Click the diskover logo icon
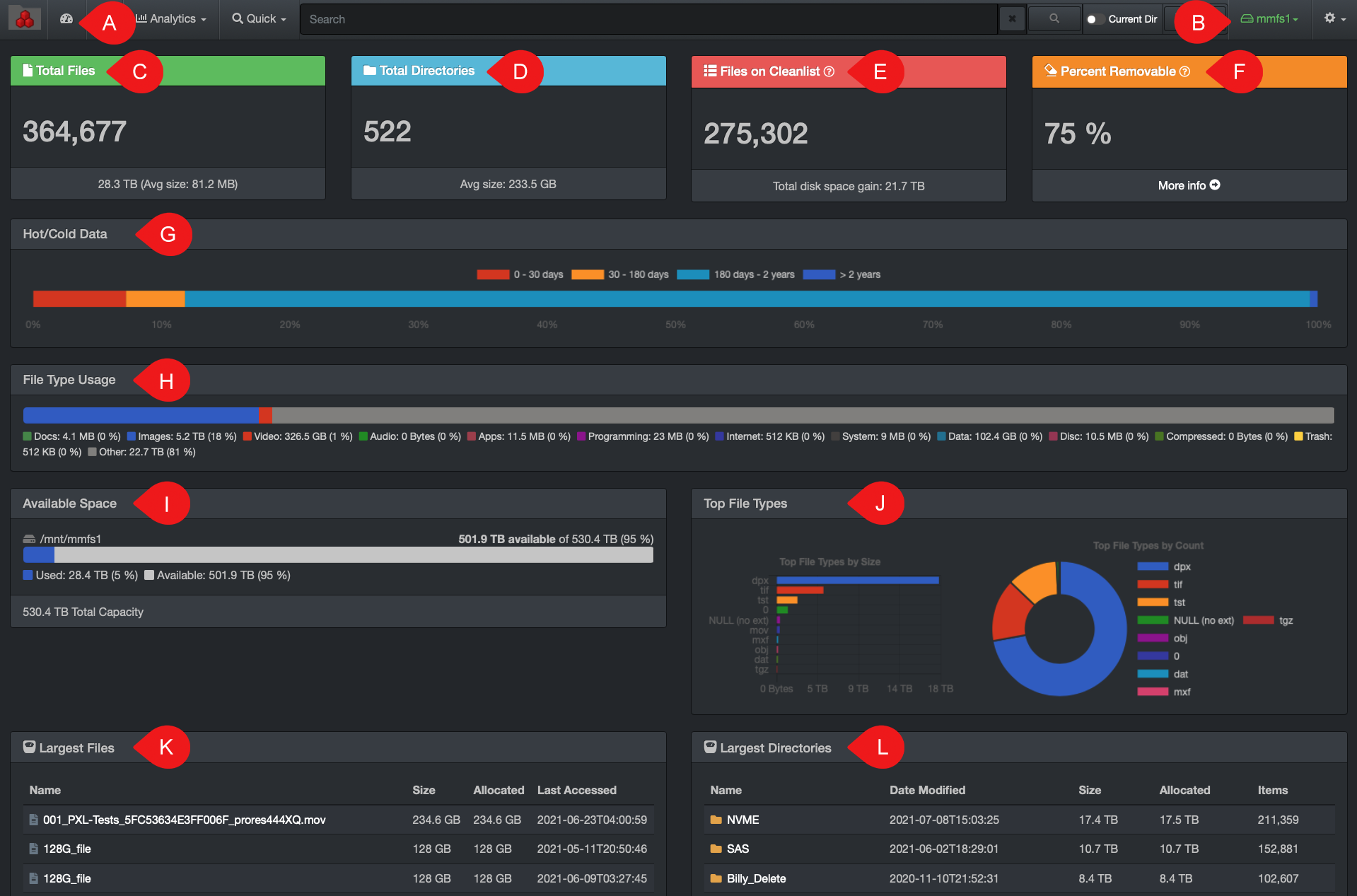Viewport: 1357px width, 896px height. click(25, 19)
